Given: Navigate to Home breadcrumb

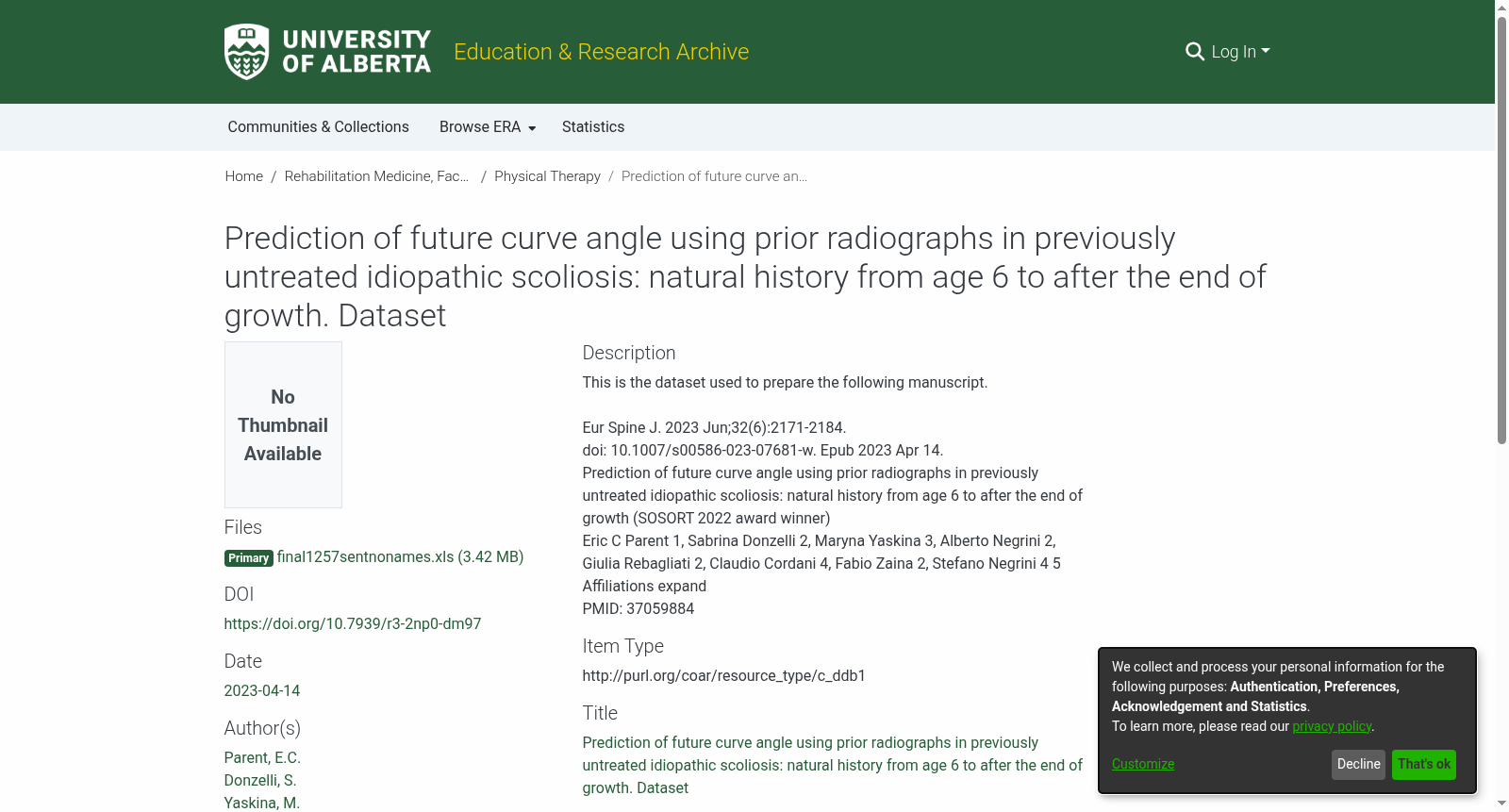Looking at the screenshot, I should 243,176.
